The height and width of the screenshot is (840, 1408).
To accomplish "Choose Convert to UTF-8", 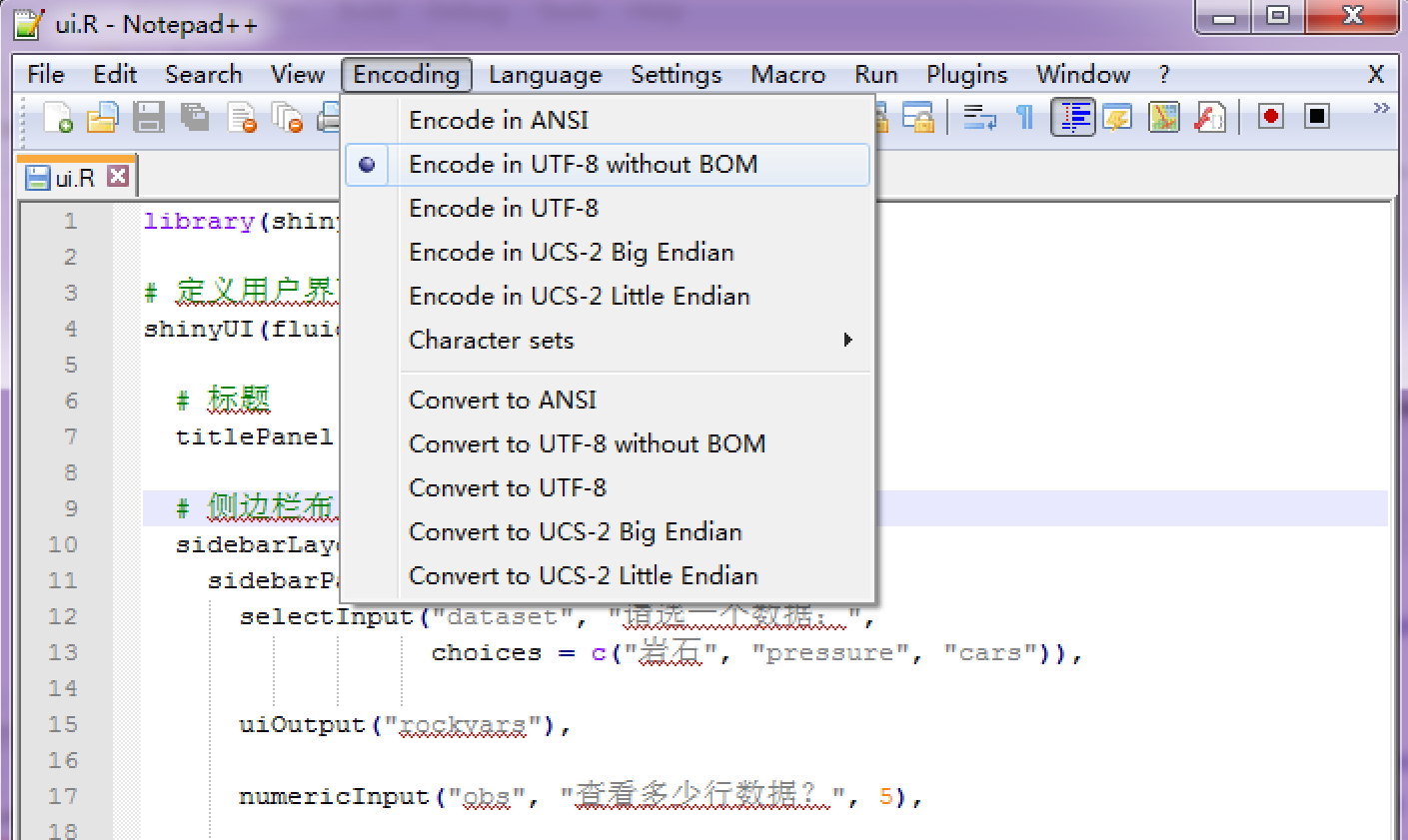I will [x=508, y=487].
